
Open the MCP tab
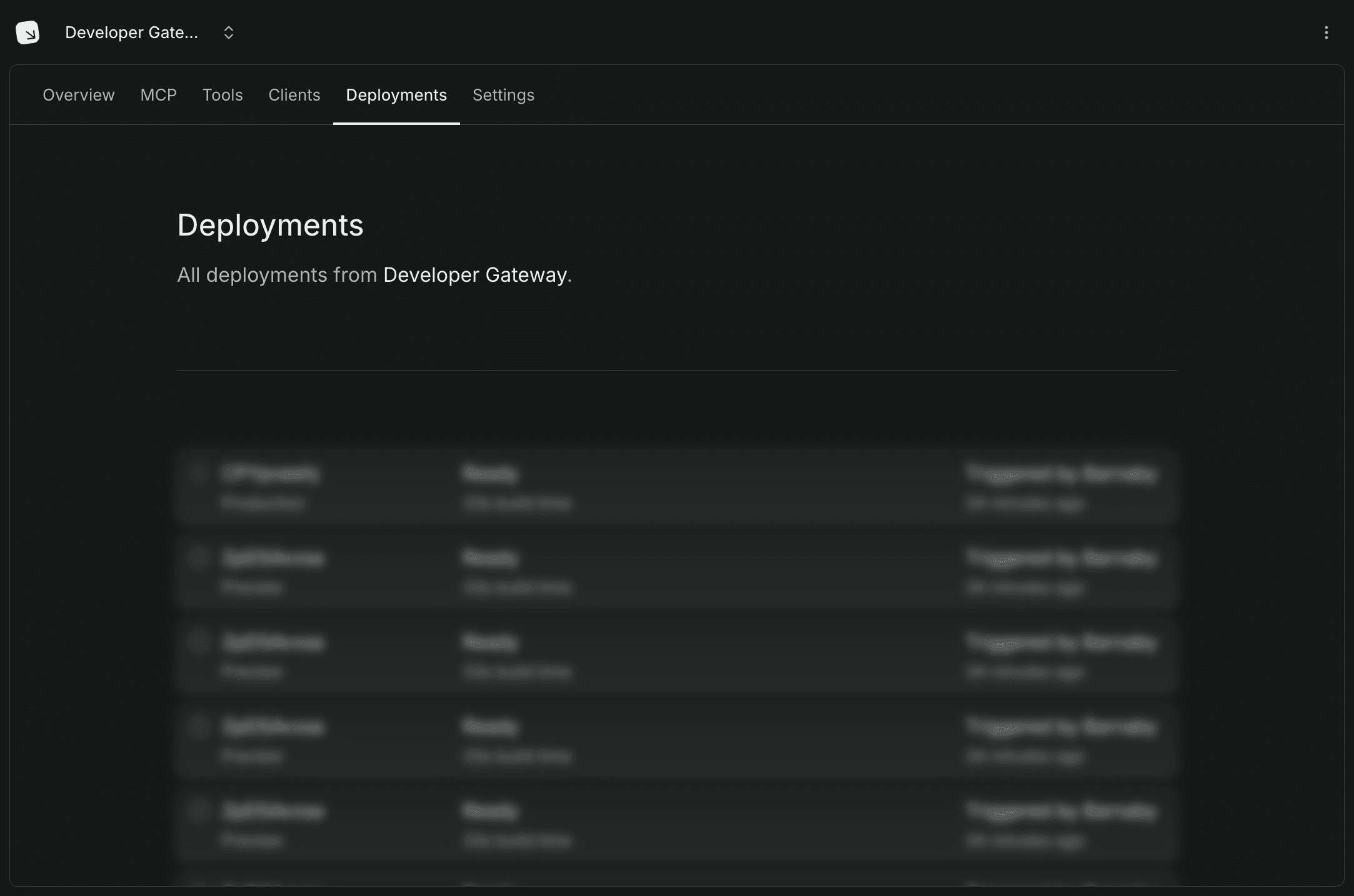pos(158,95)
